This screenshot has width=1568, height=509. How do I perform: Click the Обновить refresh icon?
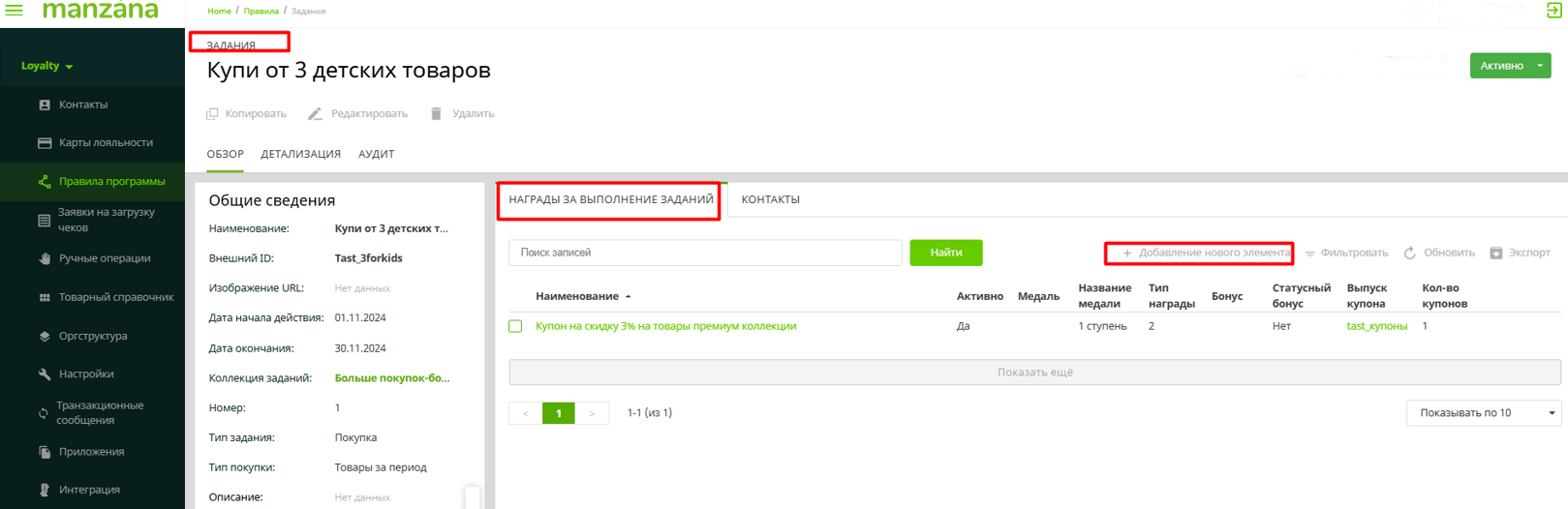click(1410, 254)
